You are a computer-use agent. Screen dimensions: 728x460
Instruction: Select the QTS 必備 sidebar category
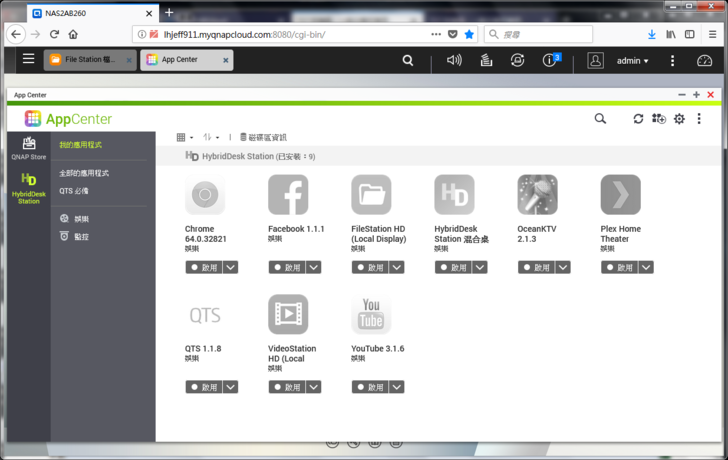point(74,191)
